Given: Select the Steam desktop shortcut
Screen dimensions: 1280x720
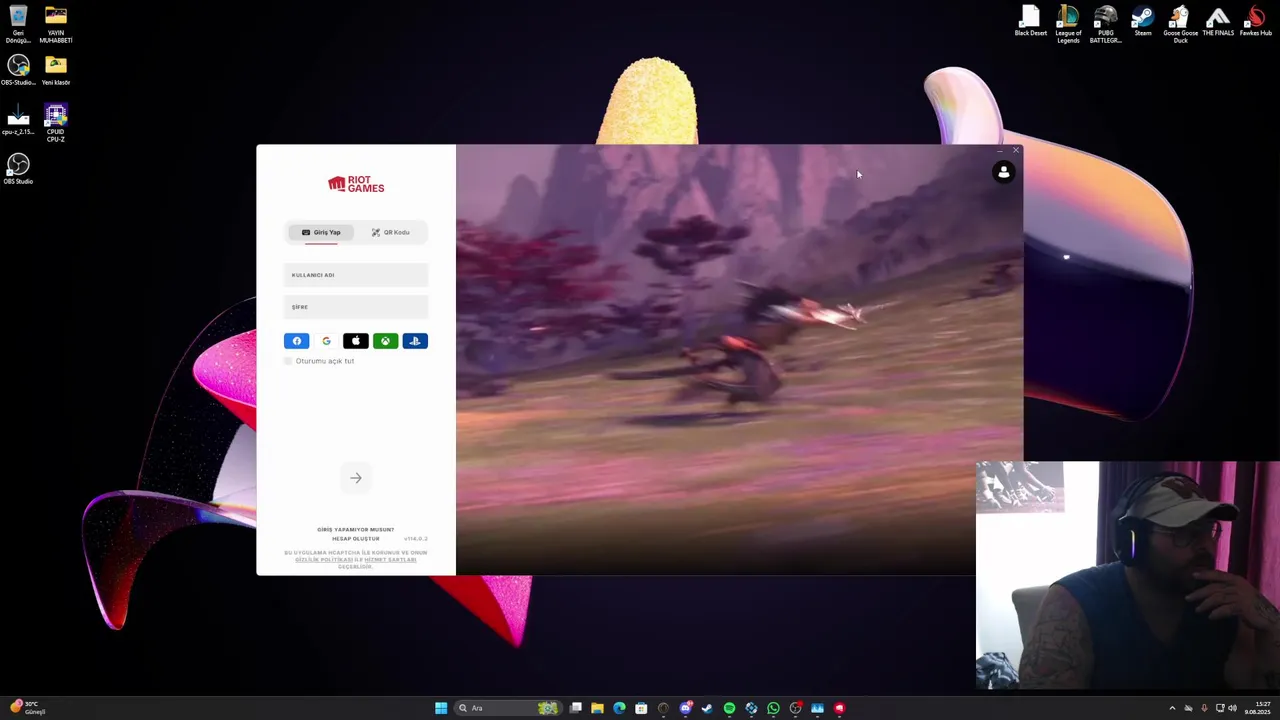Looking at the screenshot, I should click(1143, 23).
